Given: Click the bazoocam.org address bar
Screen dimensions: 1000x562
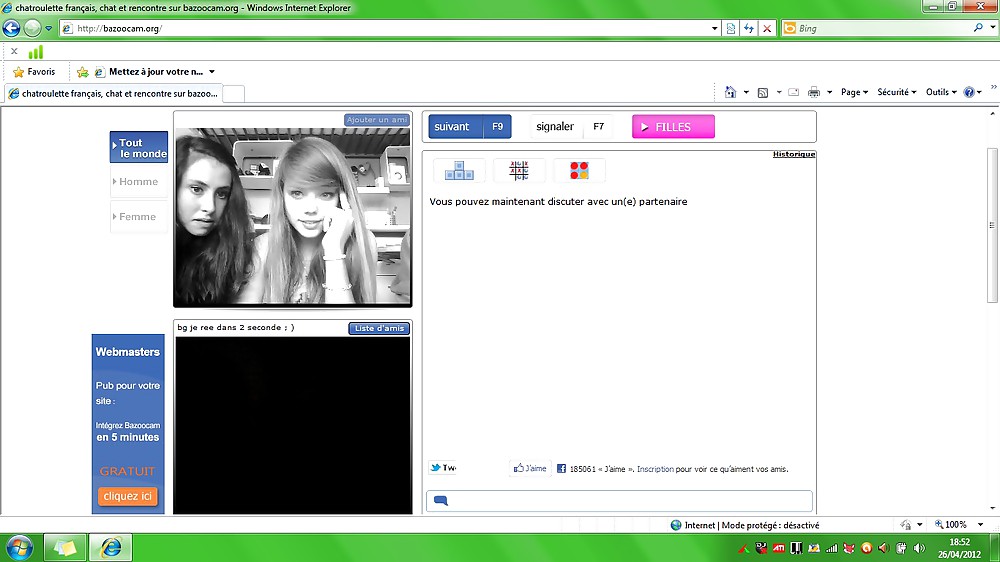Looking at the screenshot, I should (x=389, y=29).
